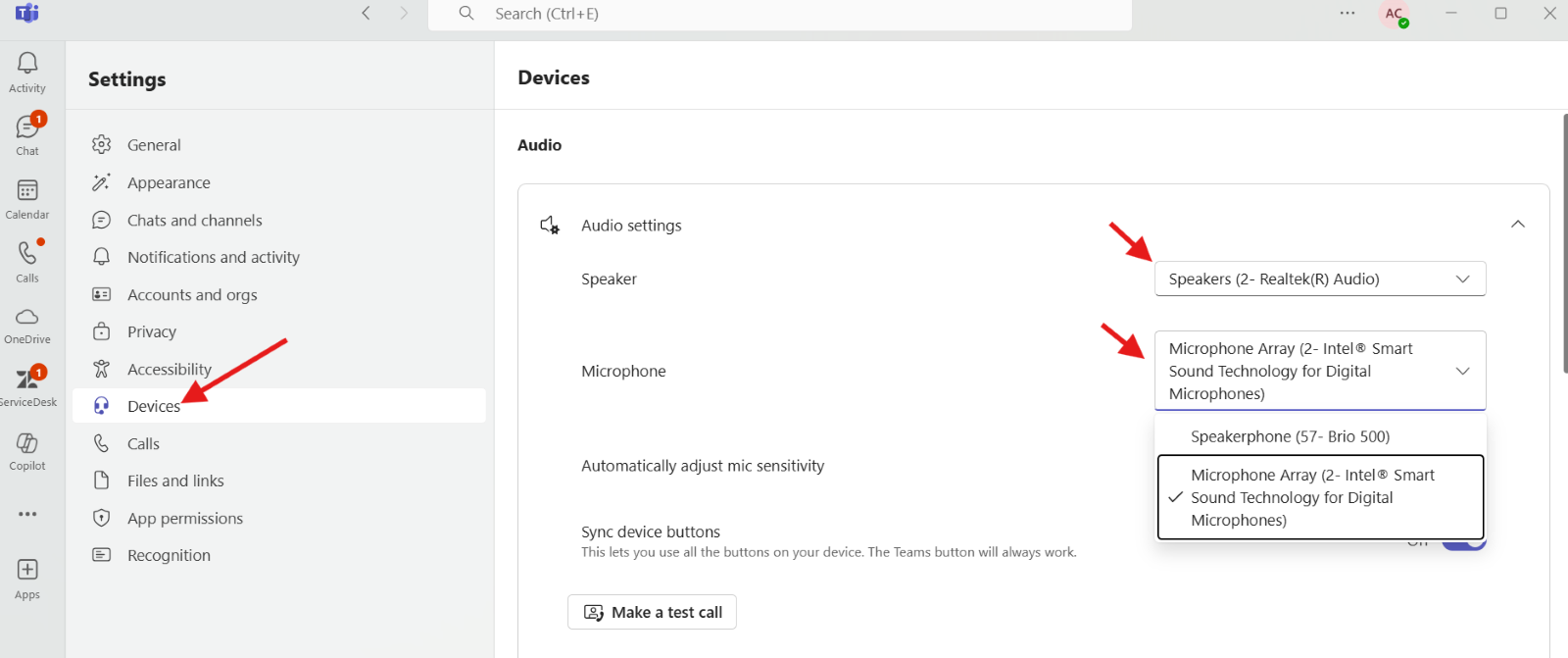Toggle the Sync device buttons switch
The width and height of the screenshot is (1568, 658).
tap(1469, 544)
